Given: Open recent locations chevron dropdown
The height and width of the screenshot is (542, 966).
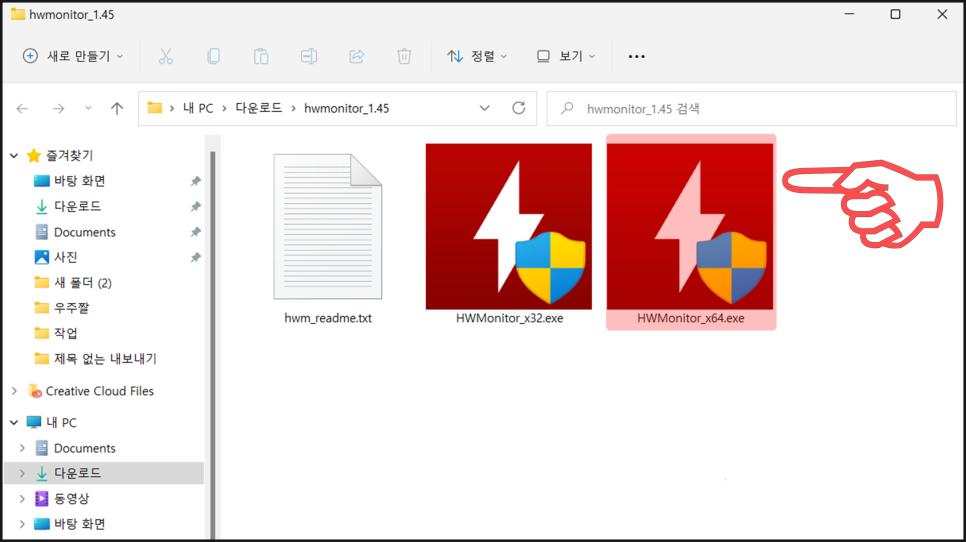Looking at the screenshot, I should pos(88,108).
